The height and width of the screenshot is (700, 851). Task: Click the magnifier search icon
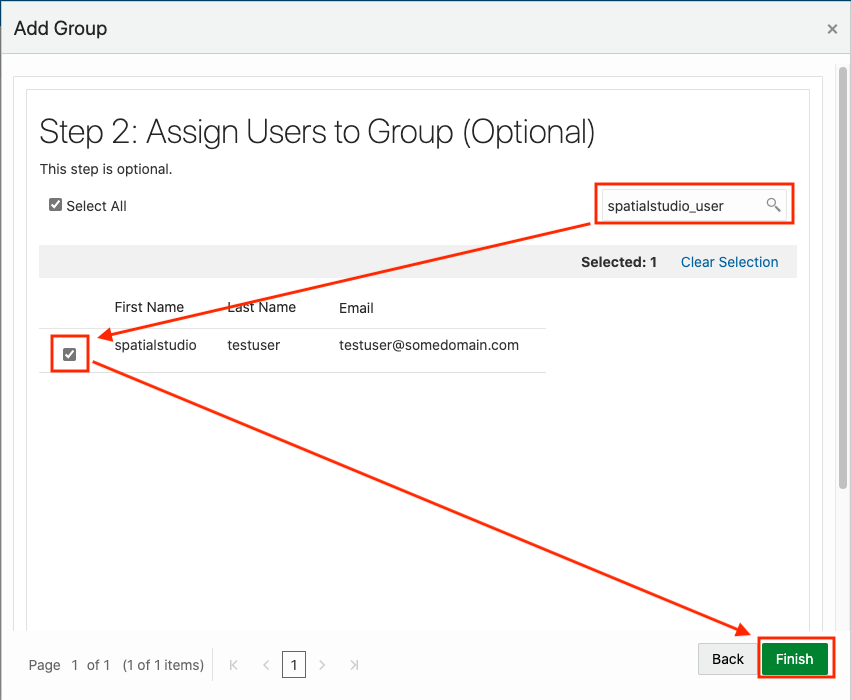pos(773,205)
